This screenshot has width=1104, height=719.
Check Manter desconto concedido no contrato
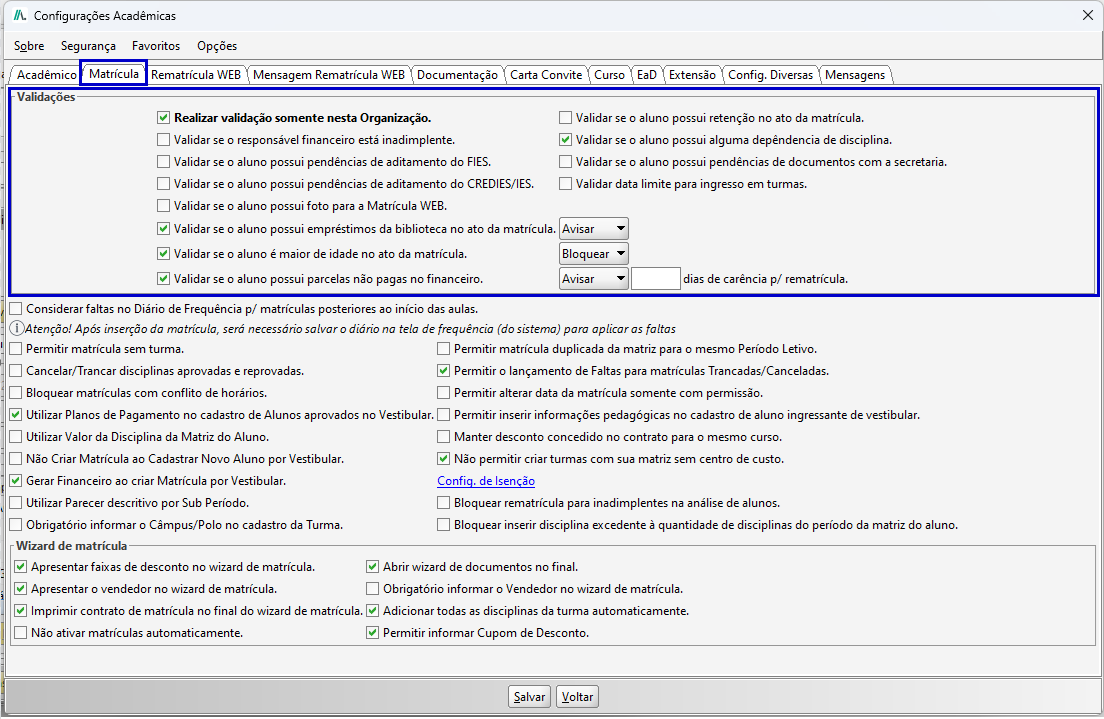pos(444,437)
